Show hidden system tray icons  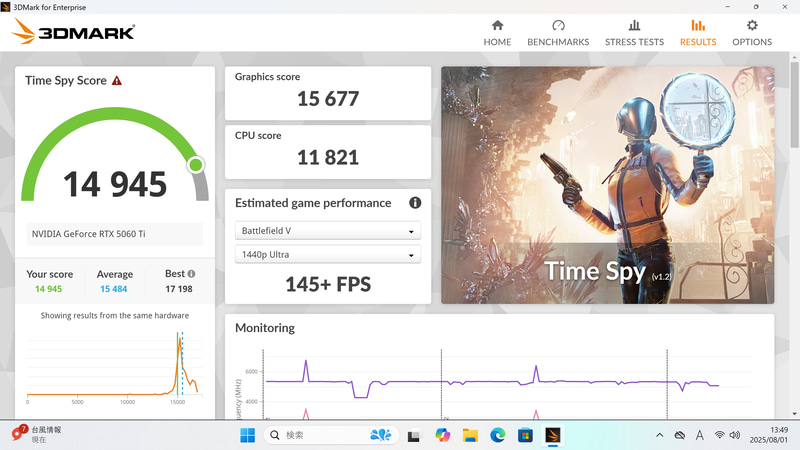(660, 435)
